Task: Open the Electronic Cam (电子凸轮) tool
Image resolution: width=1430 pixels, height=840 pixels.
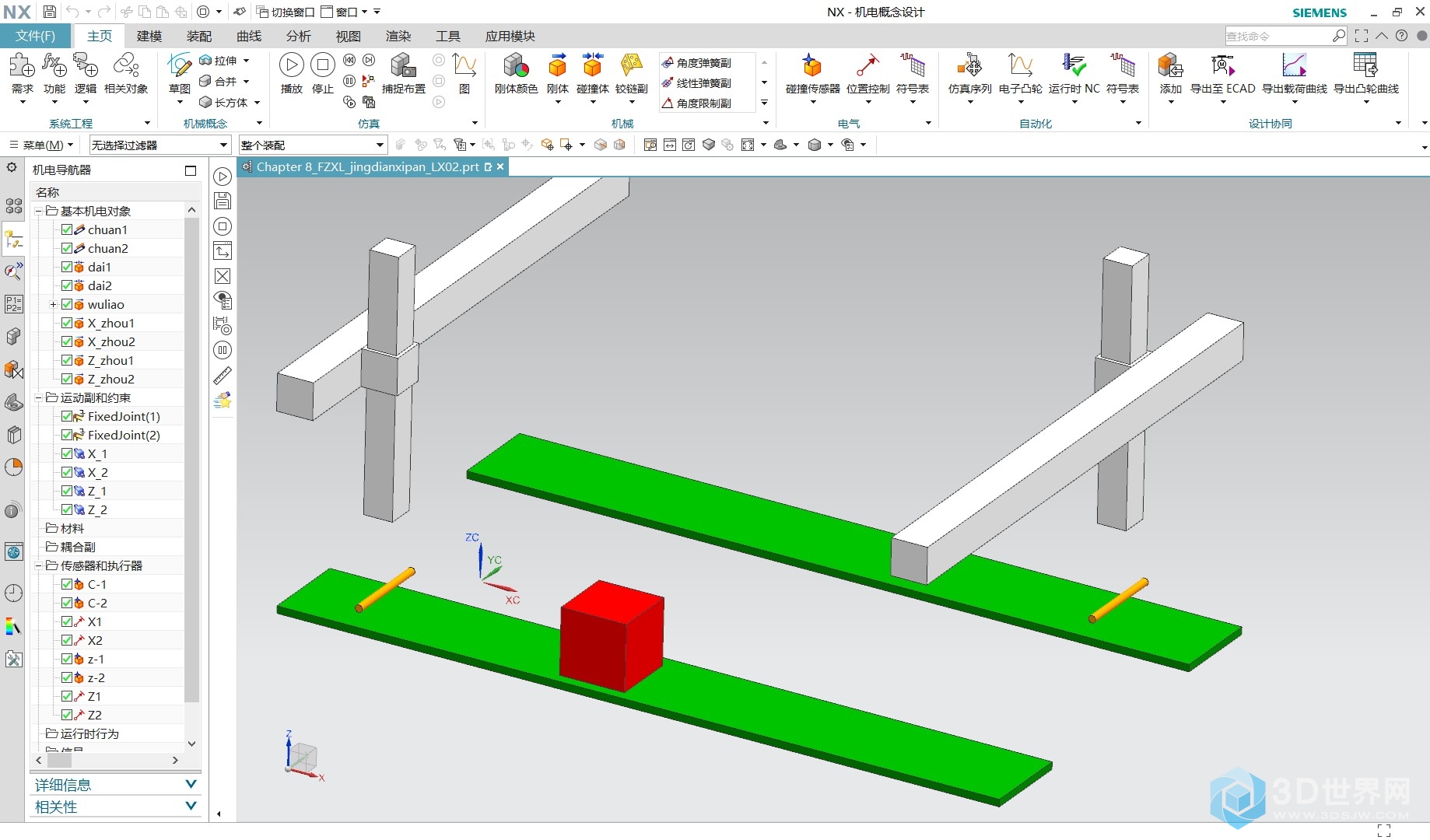Action: tap(1020, 74)
